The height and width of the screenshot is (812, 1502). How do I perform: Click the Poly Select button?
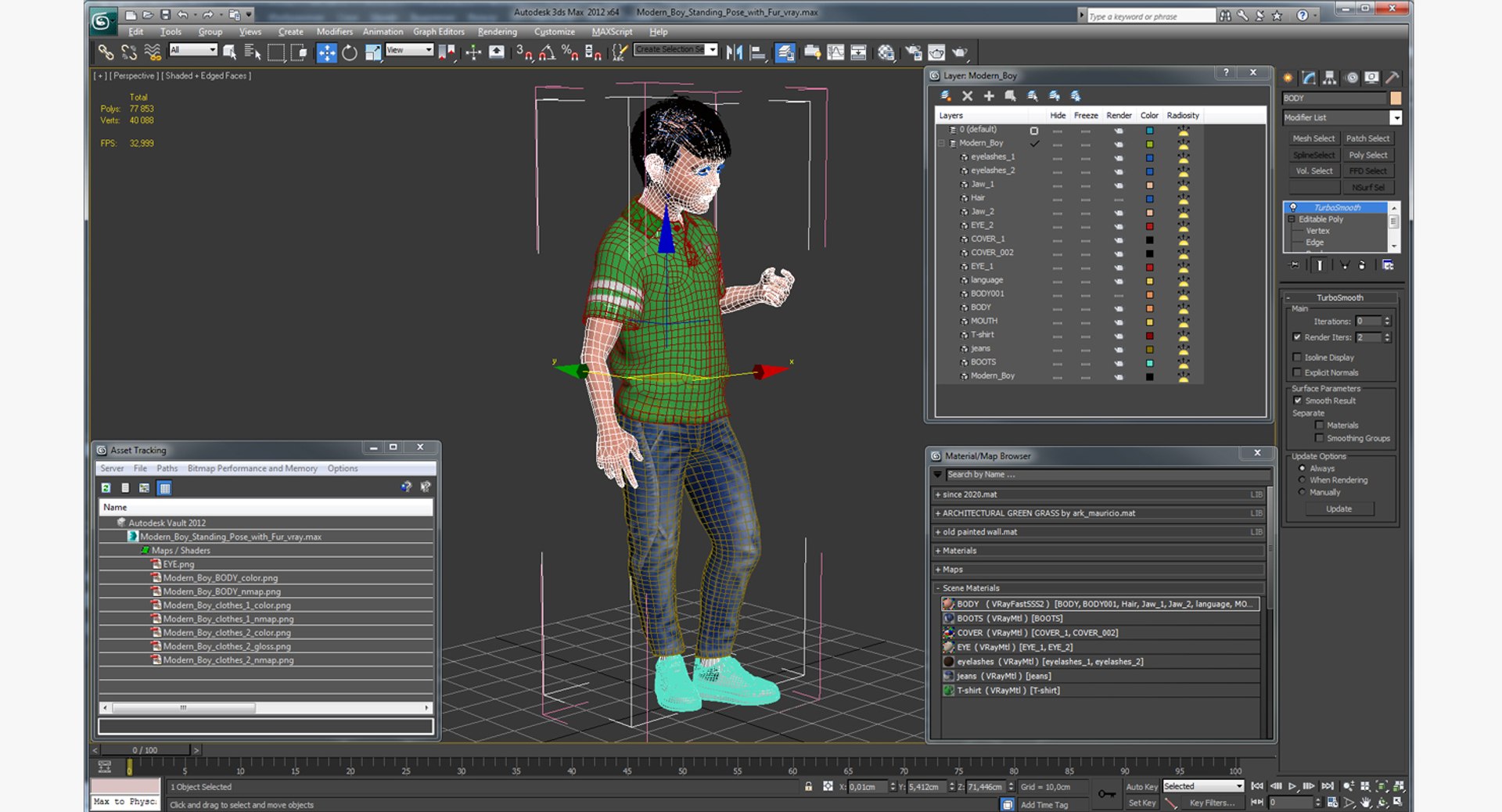pyautogui.click(x=1368, y=155)
